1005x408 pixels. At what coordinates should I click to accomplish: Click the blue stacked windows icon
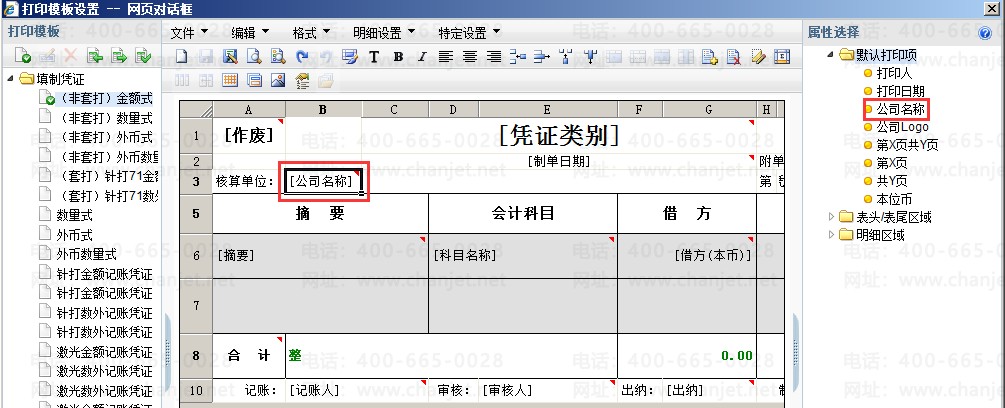click(254, 81)
